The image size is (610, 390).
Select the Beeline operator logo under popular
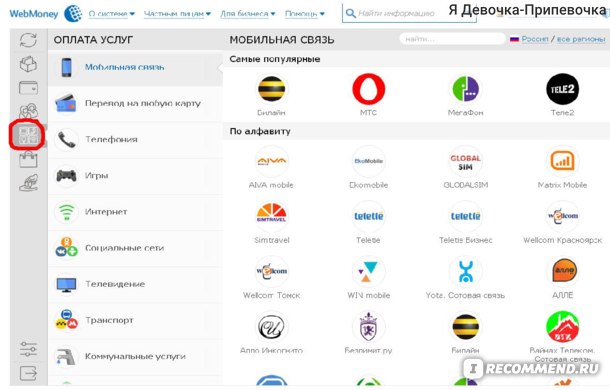click(x=272, y=89)
